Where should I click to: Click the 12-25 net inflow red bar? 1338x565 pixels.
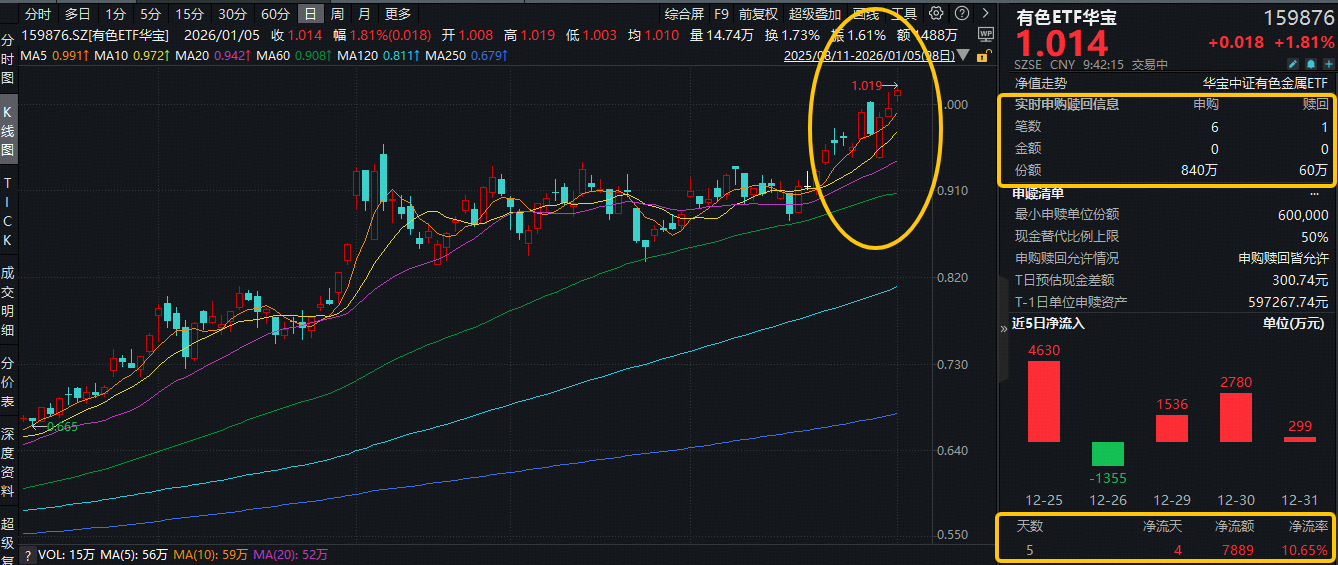point(1043,401)
